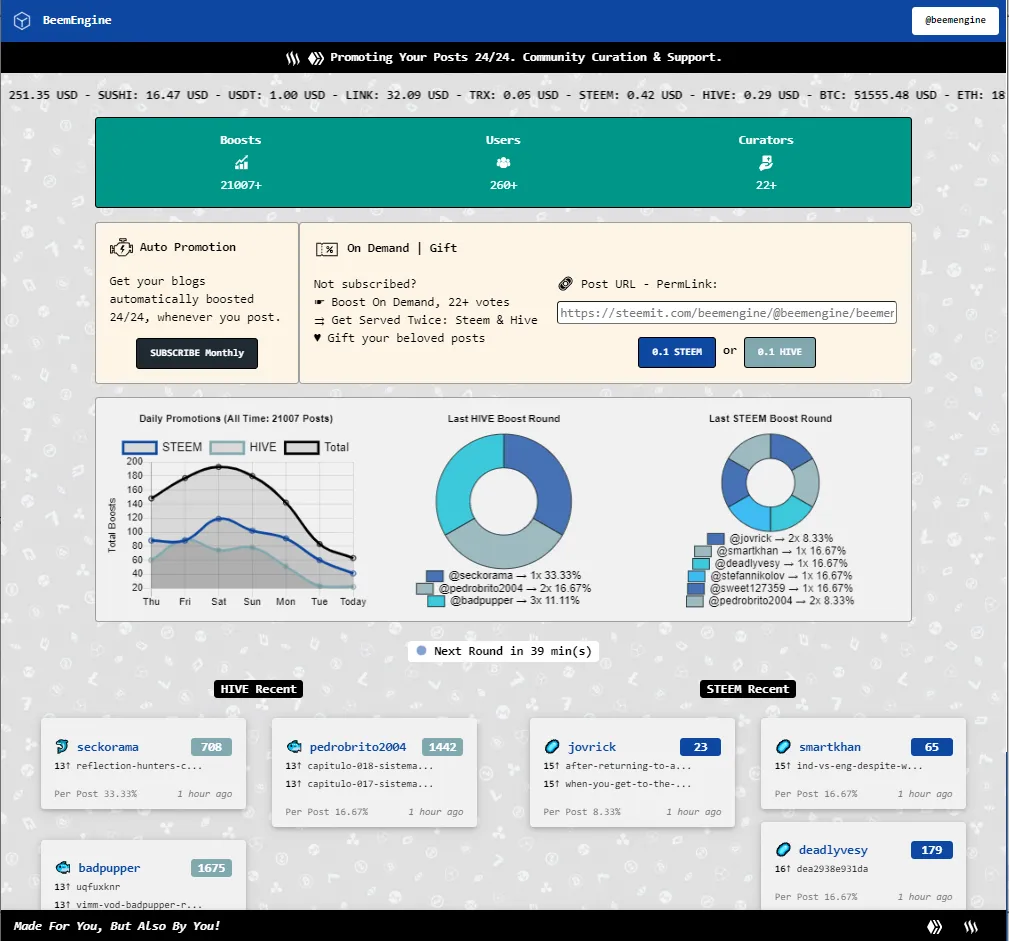Open badpupper user link
Screen dimensions: 1009x941
coord(109,868)
